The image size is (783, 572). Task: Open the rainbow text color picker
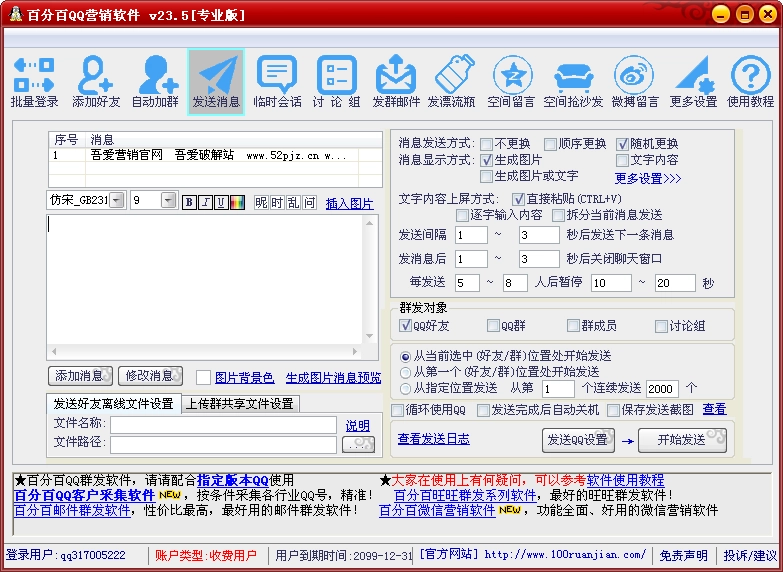click(x=237, y=202)
